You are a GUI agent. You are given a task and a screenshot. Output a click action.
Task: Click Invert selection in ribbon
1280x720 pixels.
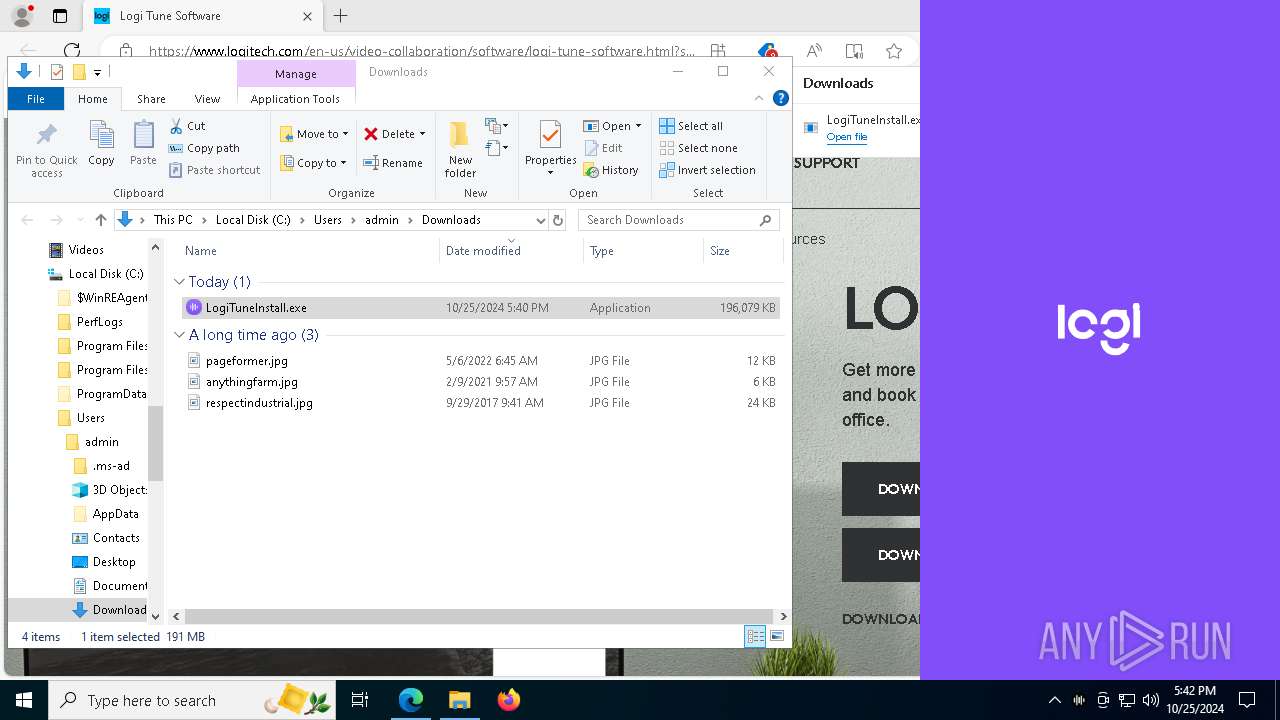tap(707, 170)
